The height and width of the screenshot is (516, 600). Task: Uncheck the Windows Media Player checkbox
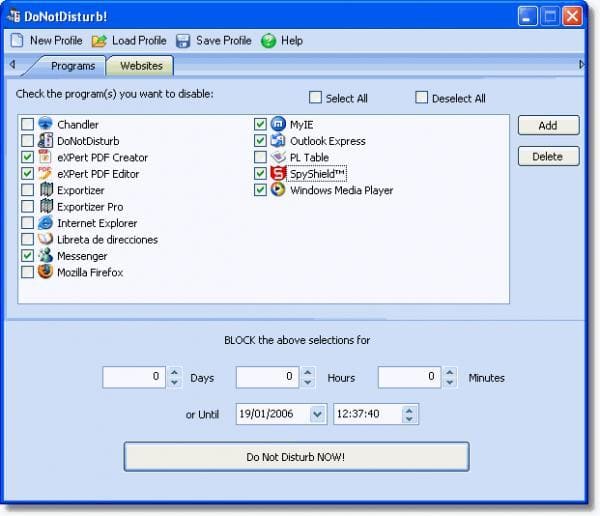tap(260, 190)
